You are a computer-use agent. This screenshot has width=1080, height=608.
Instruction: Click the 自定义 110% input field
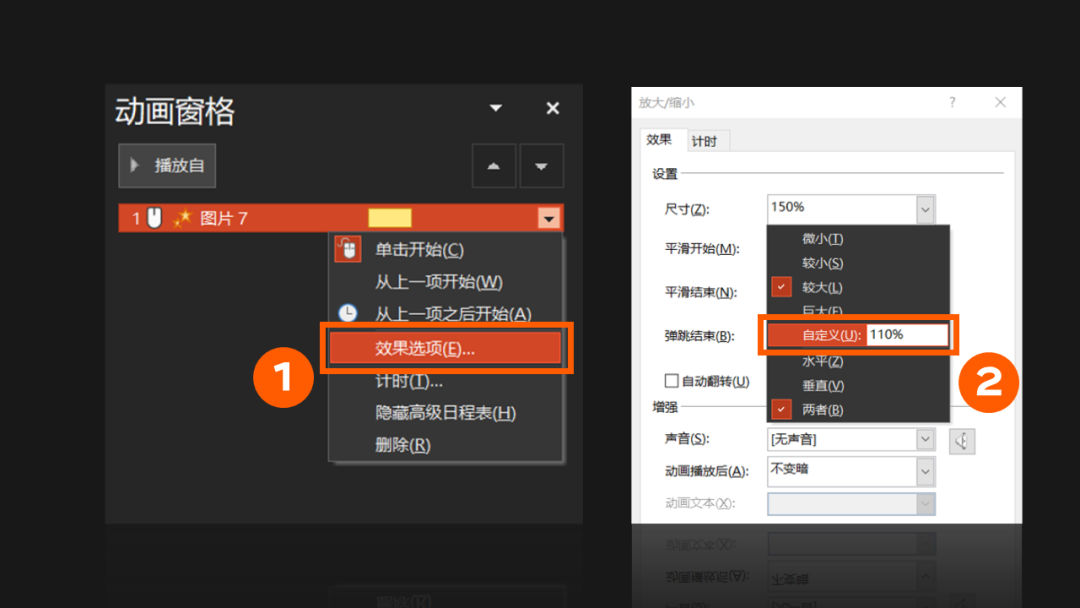click(x=906, y=335)
